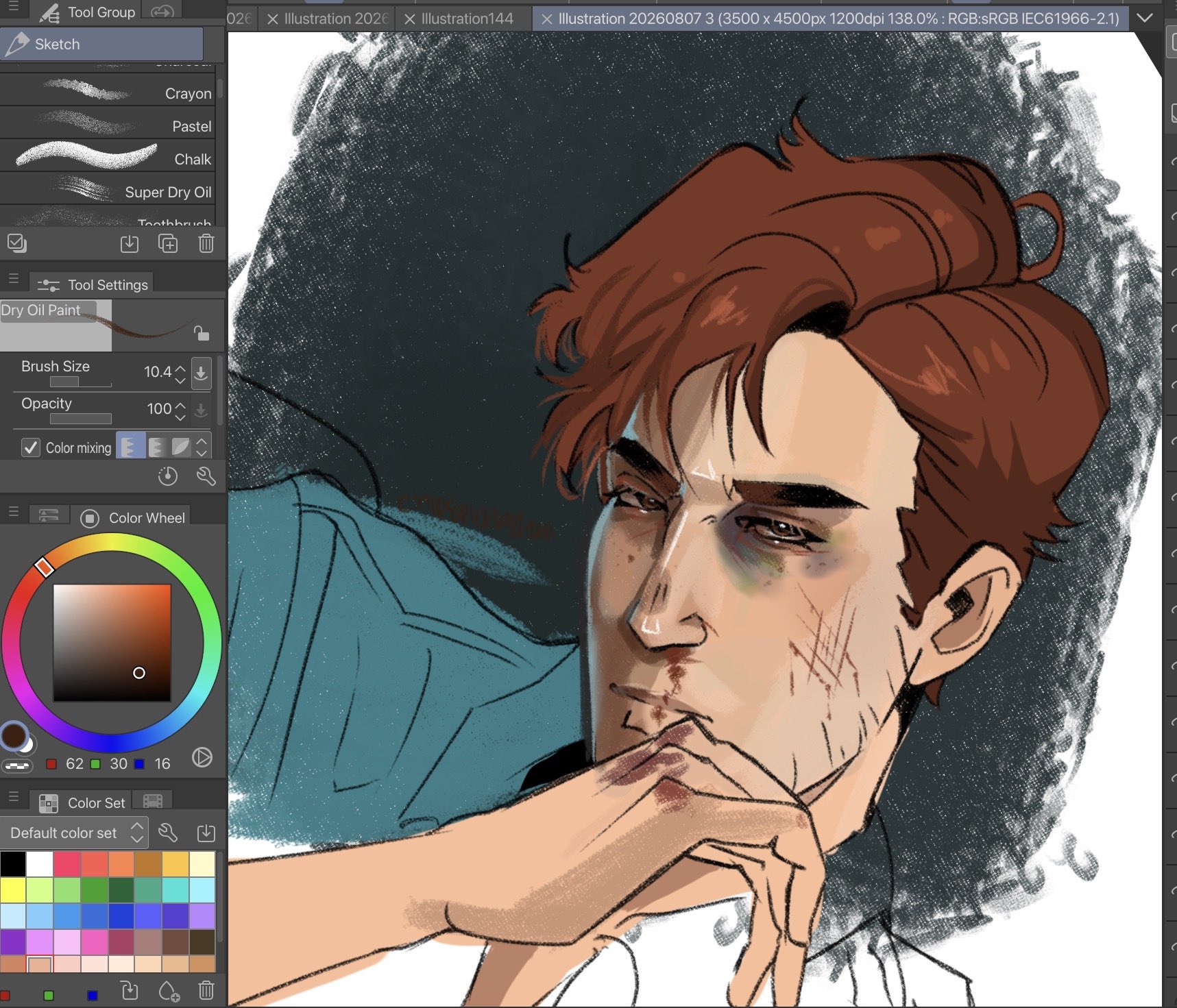This screenshot has height=1008, width=1177.
Task: Import color set material icon
Action: click(206, 833)
